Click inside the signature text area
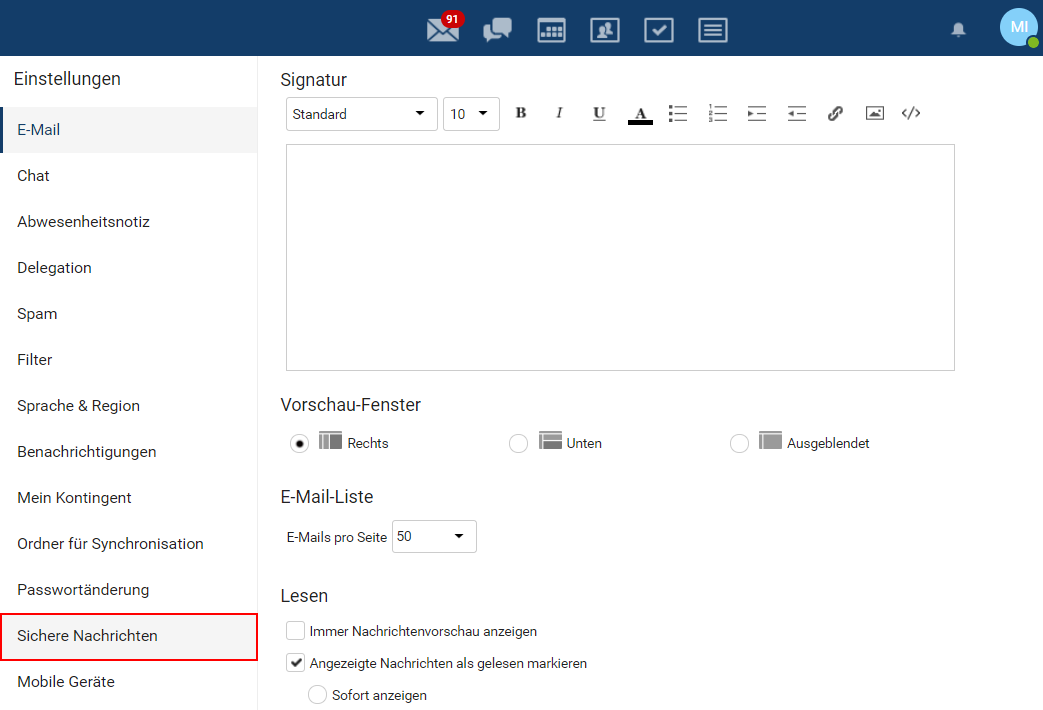 click(x=620, y=257)
